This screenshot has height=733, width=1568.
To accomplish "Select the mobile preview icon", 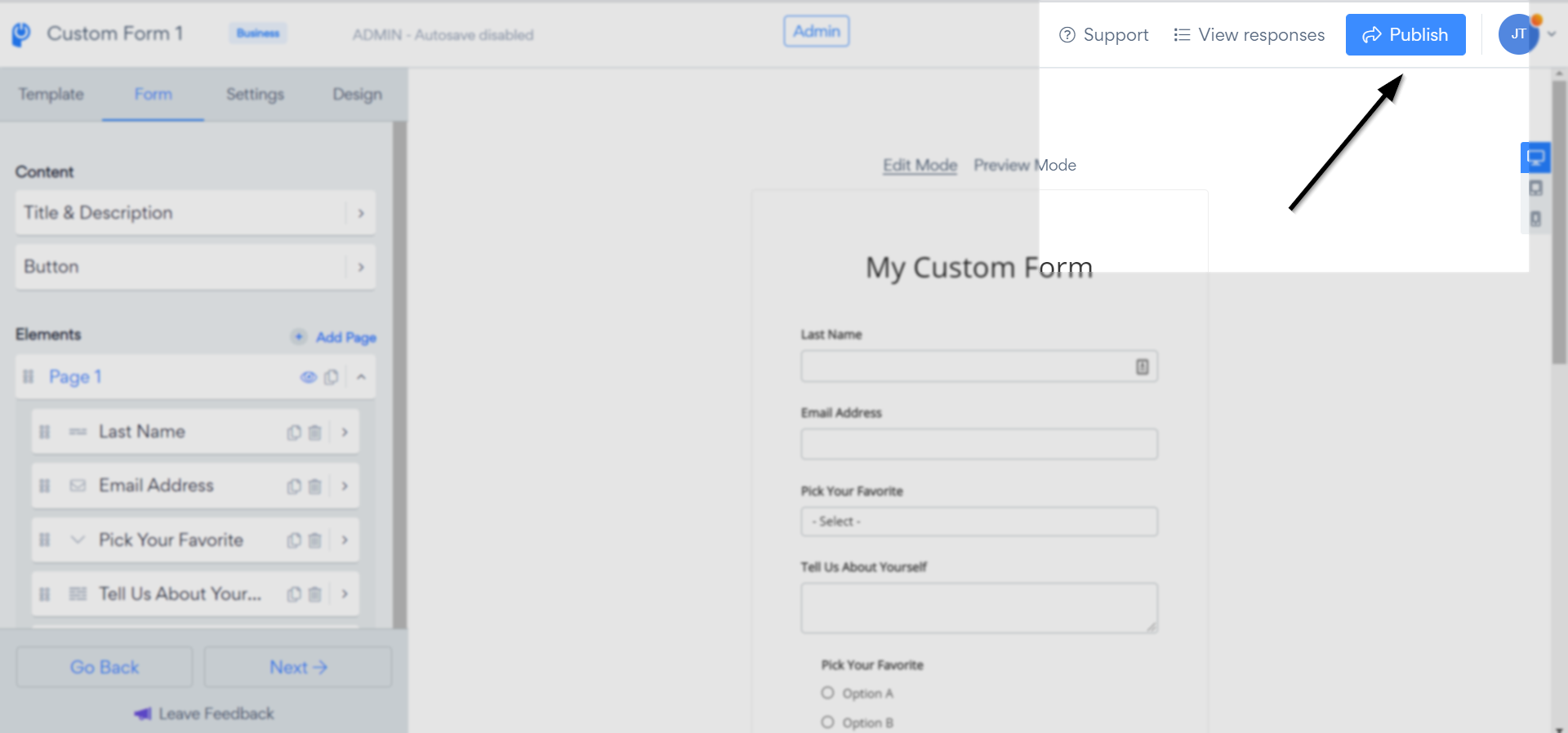I will (x=1535, y=219).
